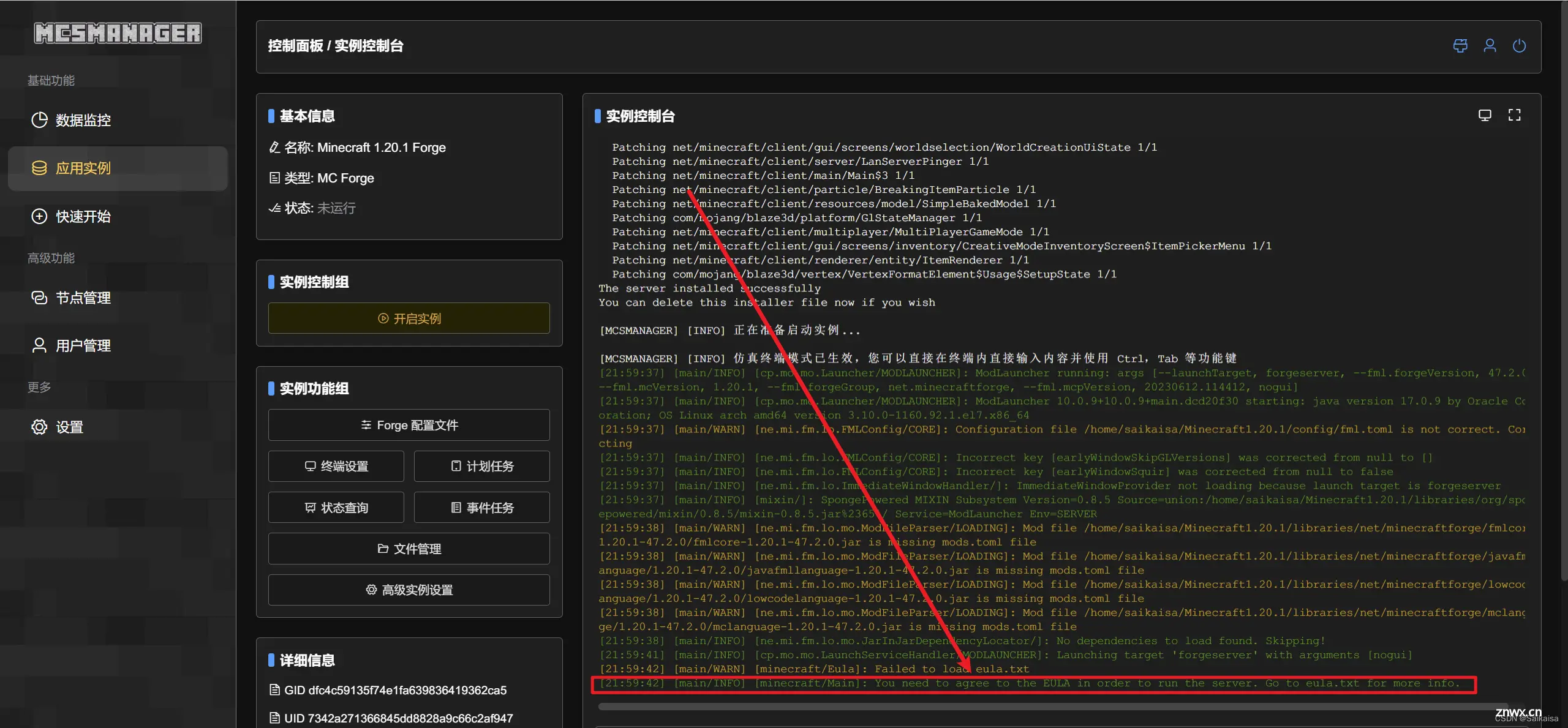Click 状态查询 button

[336, 508]
